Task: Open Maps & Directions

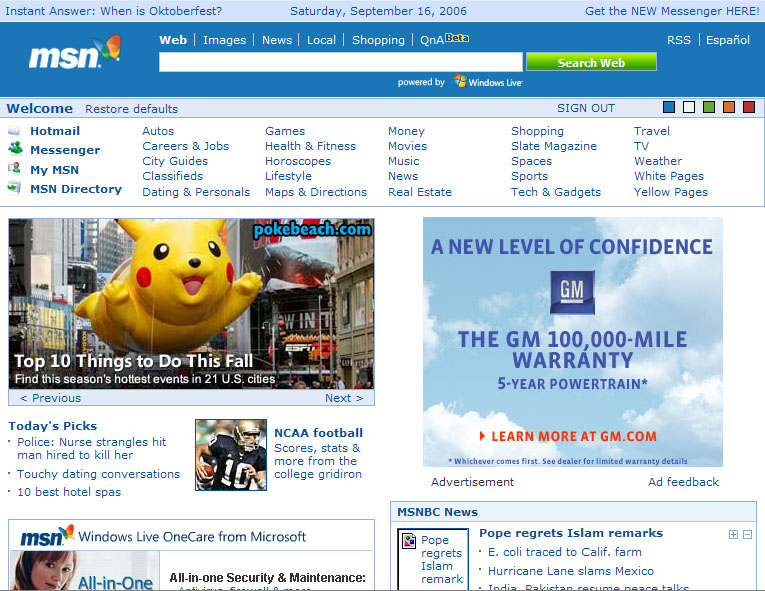Action: pos(316,192)
